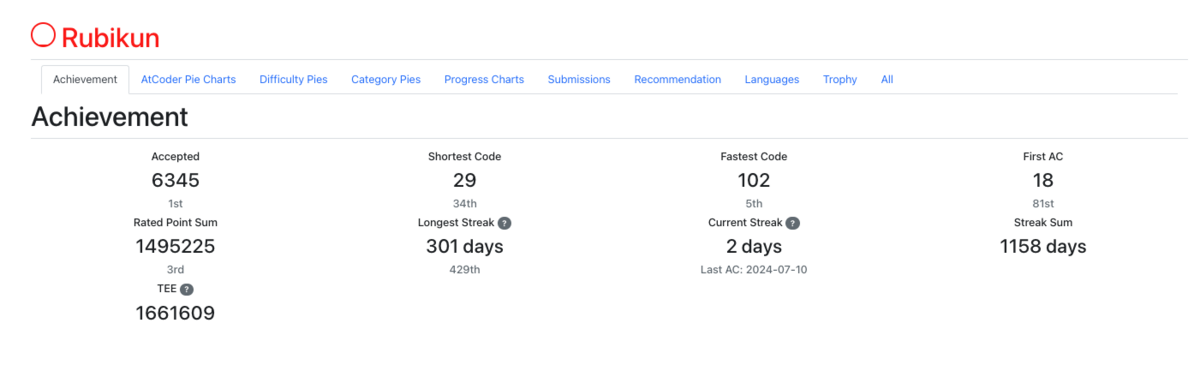This screenshot has width=1200, height=389.
Task: Click the Last AC: 2024-07-10 text
Action: coord(754,269)
